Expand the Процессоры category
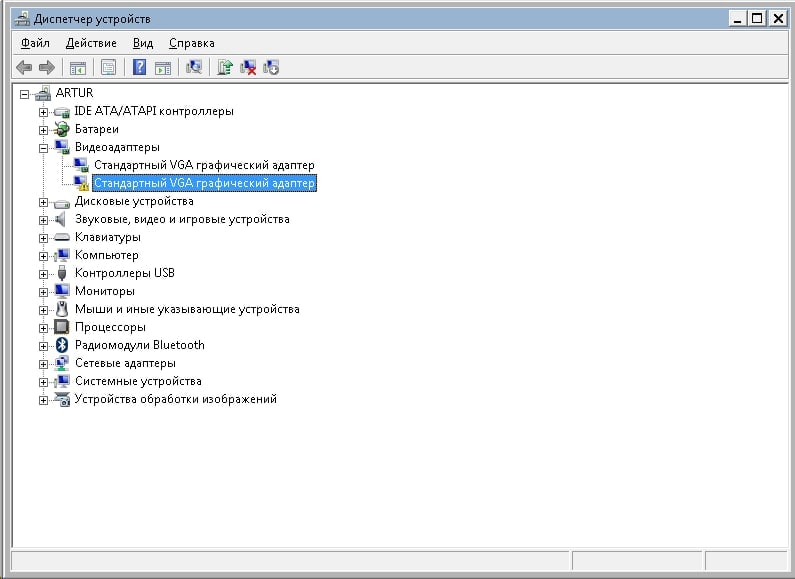Image resolution: width=795 pixels, height=579 pixels. point(44,328)
